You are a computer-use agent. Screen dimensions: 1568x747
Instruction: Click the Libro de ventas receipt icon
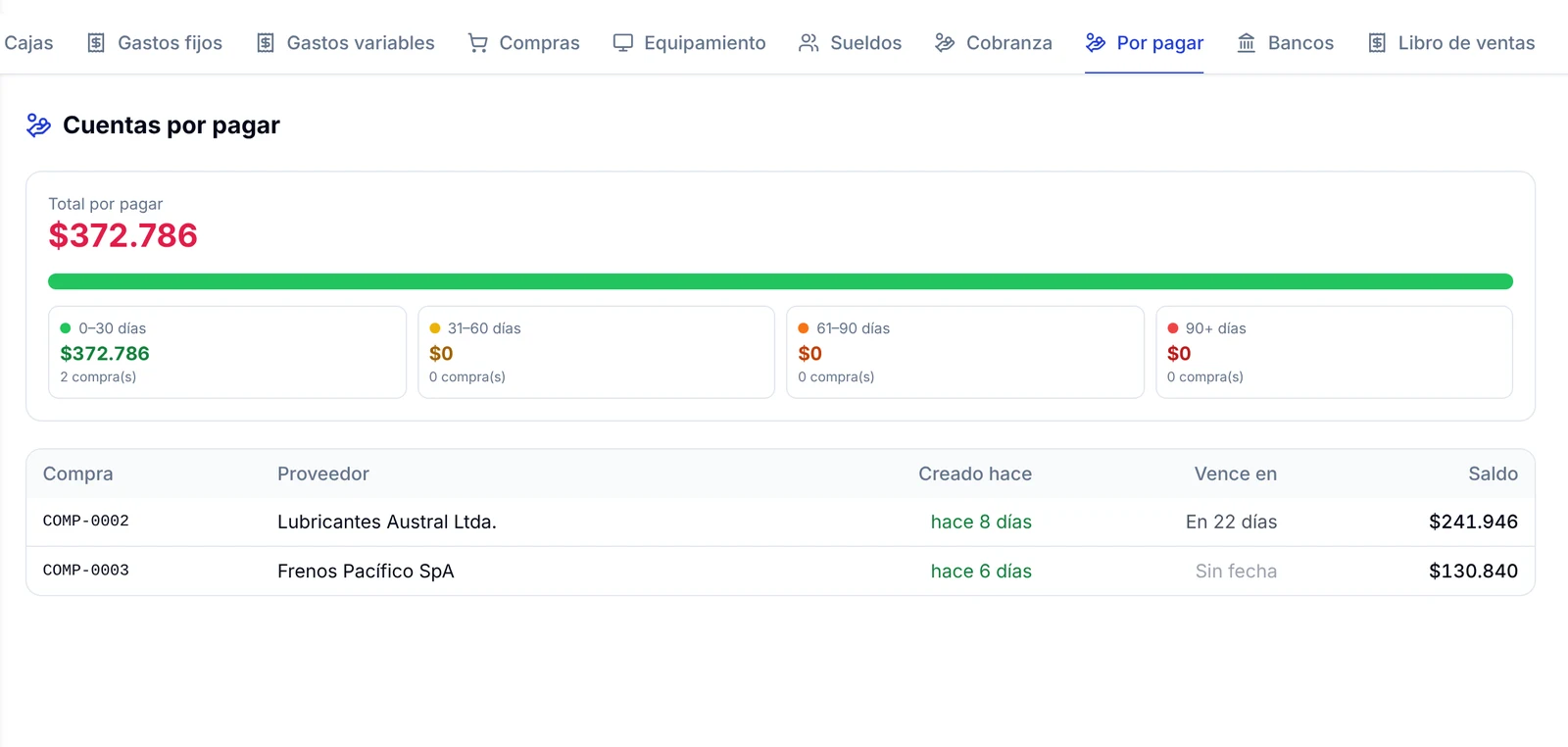(1377, 43)
